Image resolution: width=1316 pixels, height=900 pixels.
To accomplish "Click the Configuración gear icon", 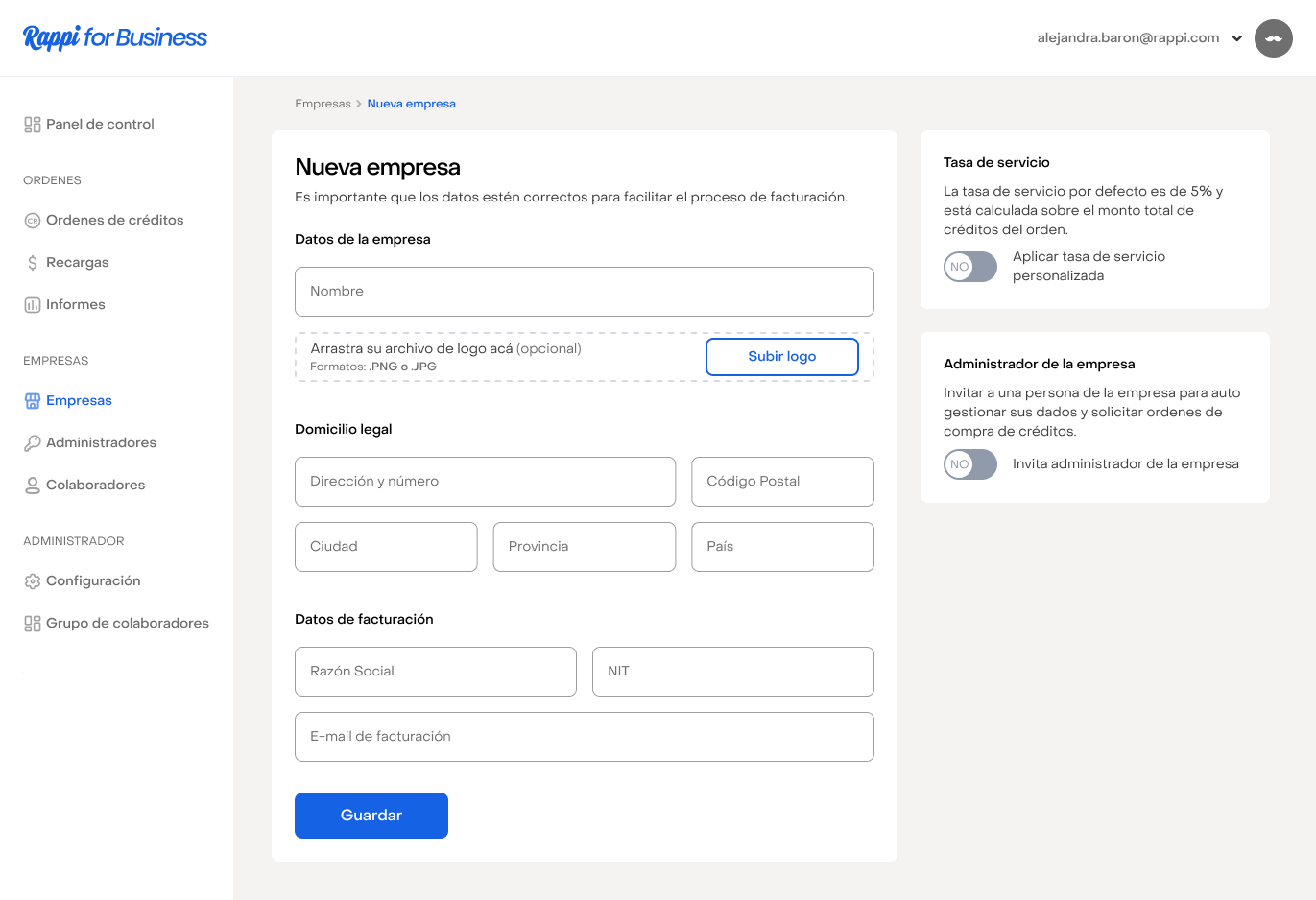I will coord(33,581).
